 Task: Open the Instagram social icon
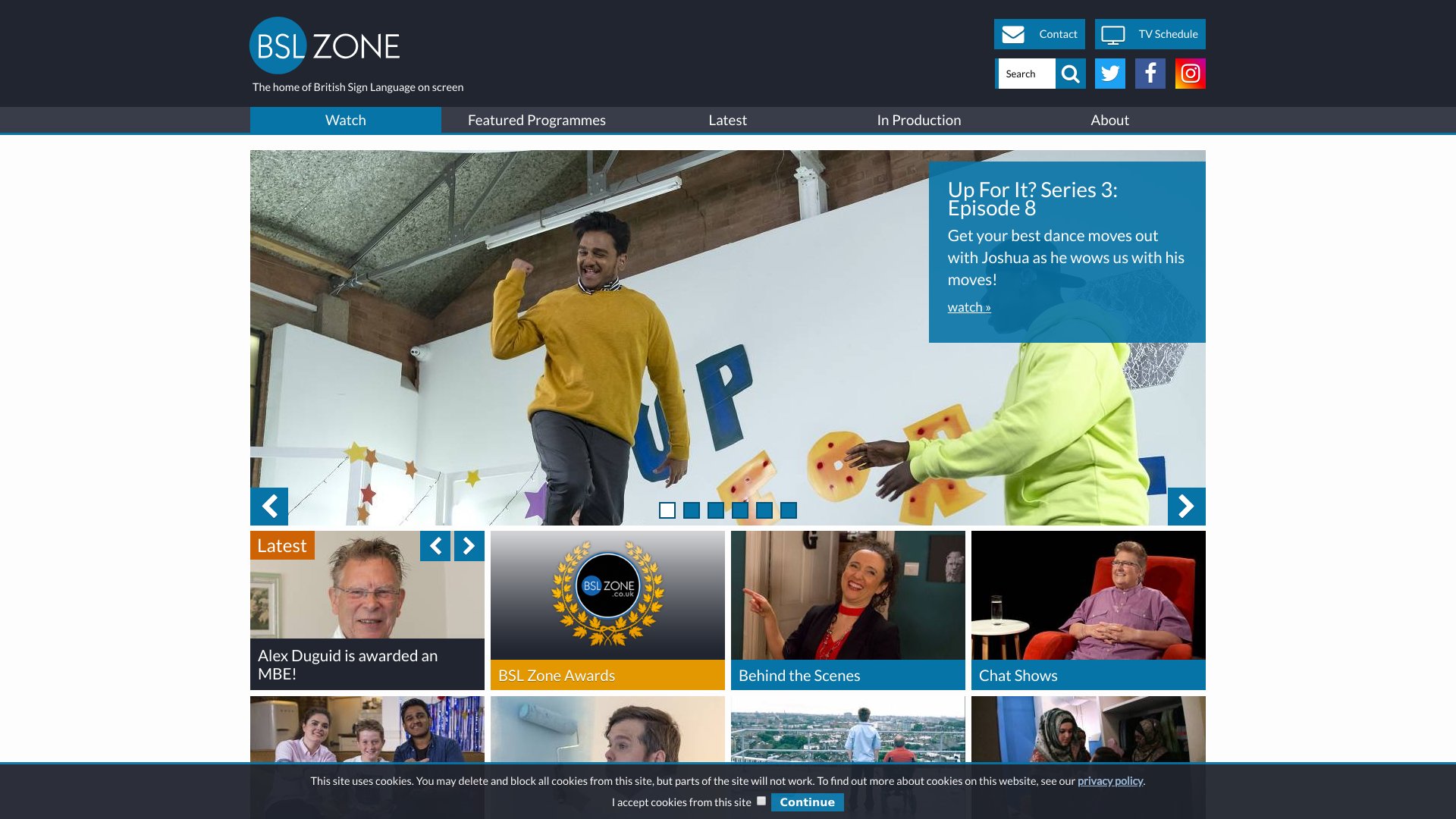[x=1190, y=74]
